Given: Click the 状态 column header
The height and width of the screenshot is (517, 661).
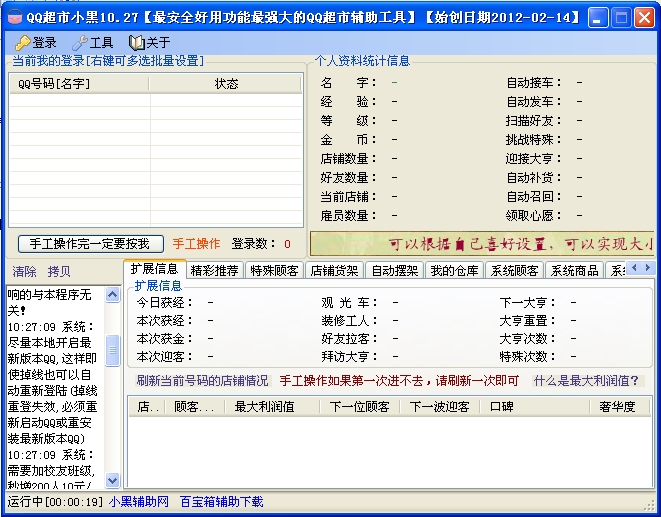Looking at the screenshot, I should (226, 83).
